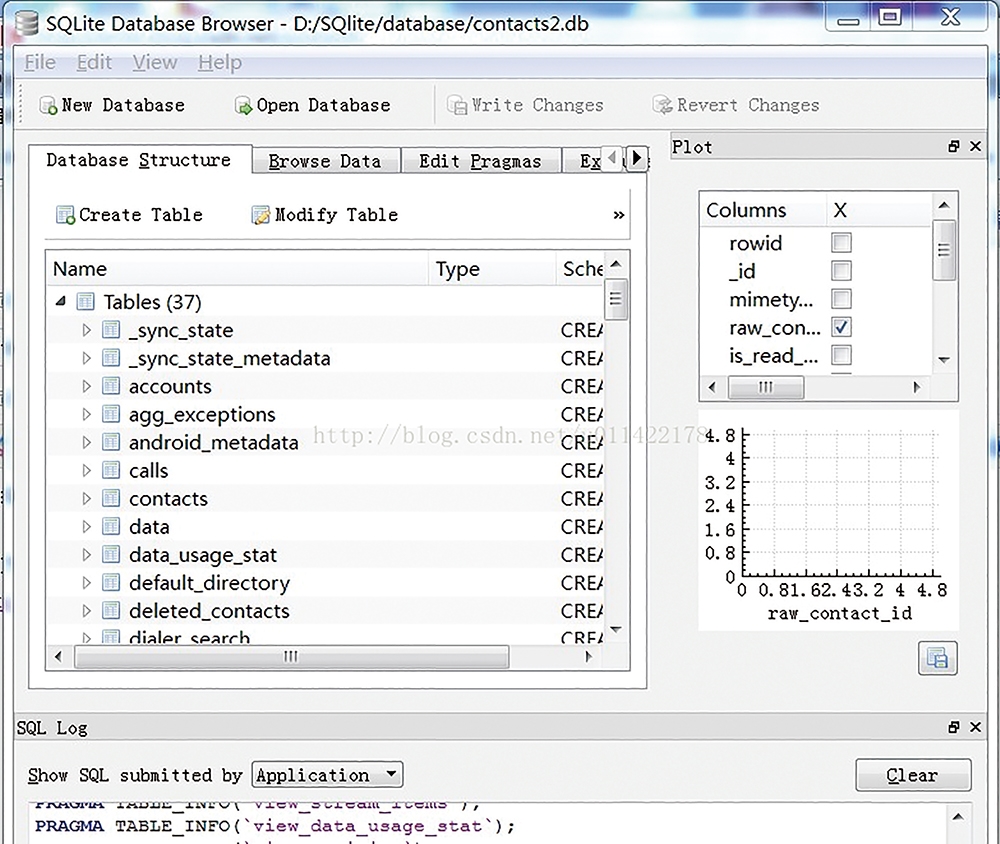Click the table icon next to accounts
This screenshot has height=844, width=1000.
[111, 386]
